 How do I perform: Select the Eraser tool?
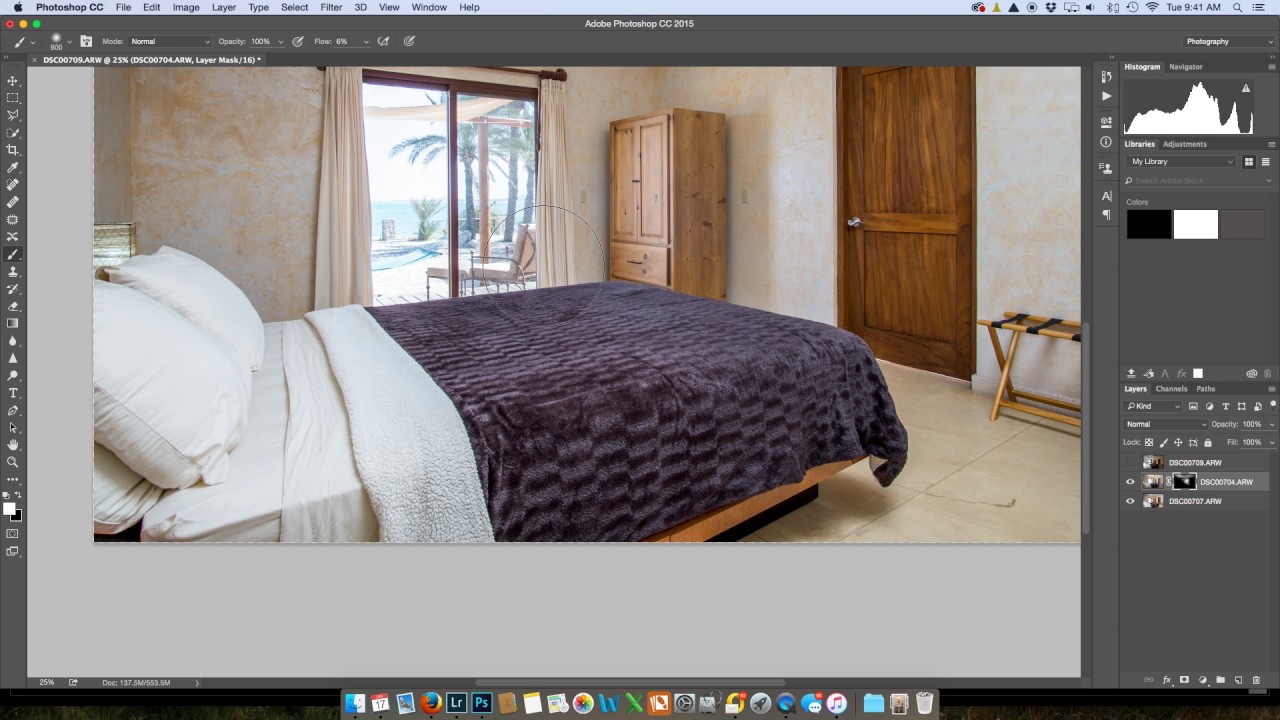pos(13,306)
